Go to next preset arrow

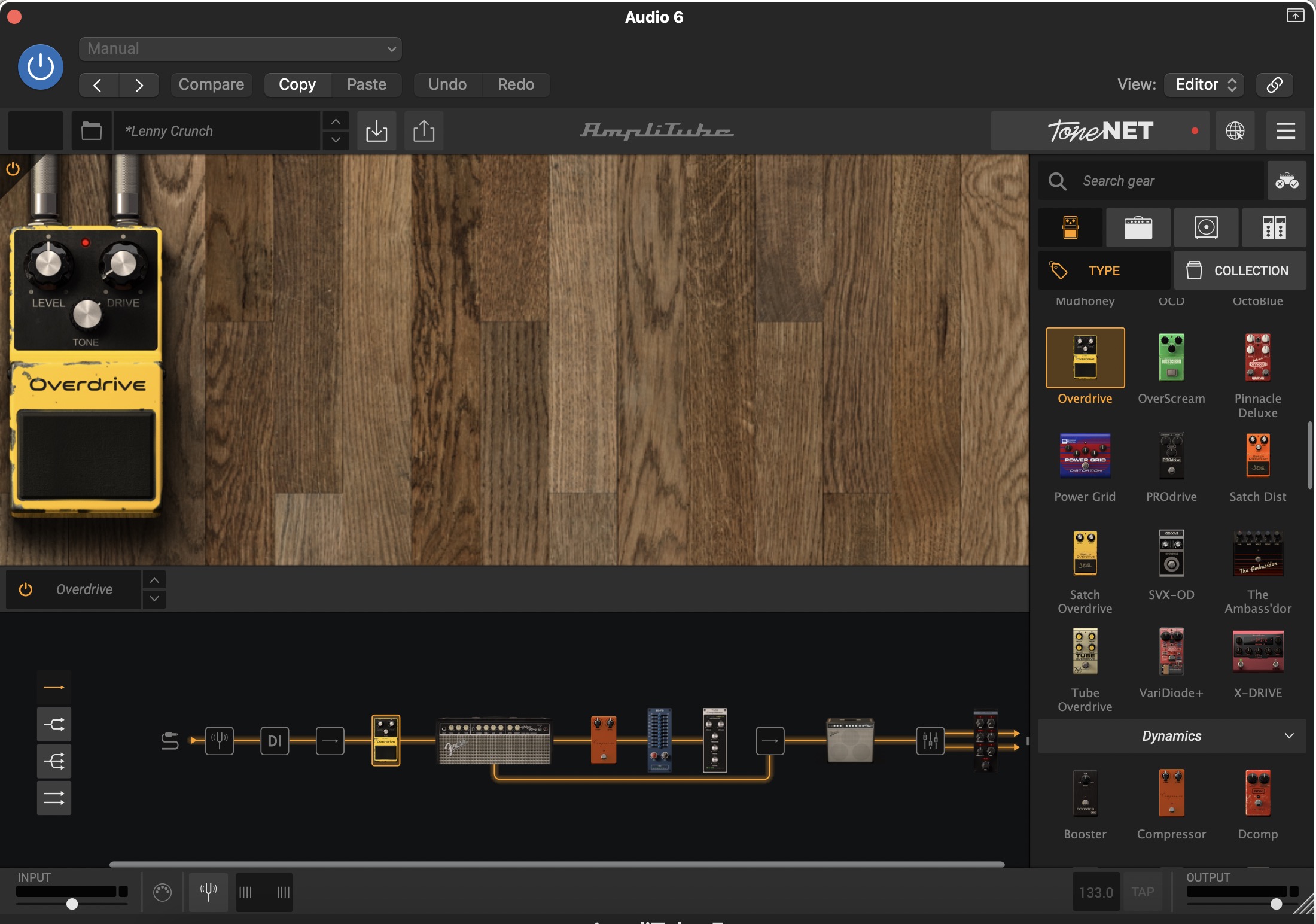pyautogui.click(x=139, y=85)
